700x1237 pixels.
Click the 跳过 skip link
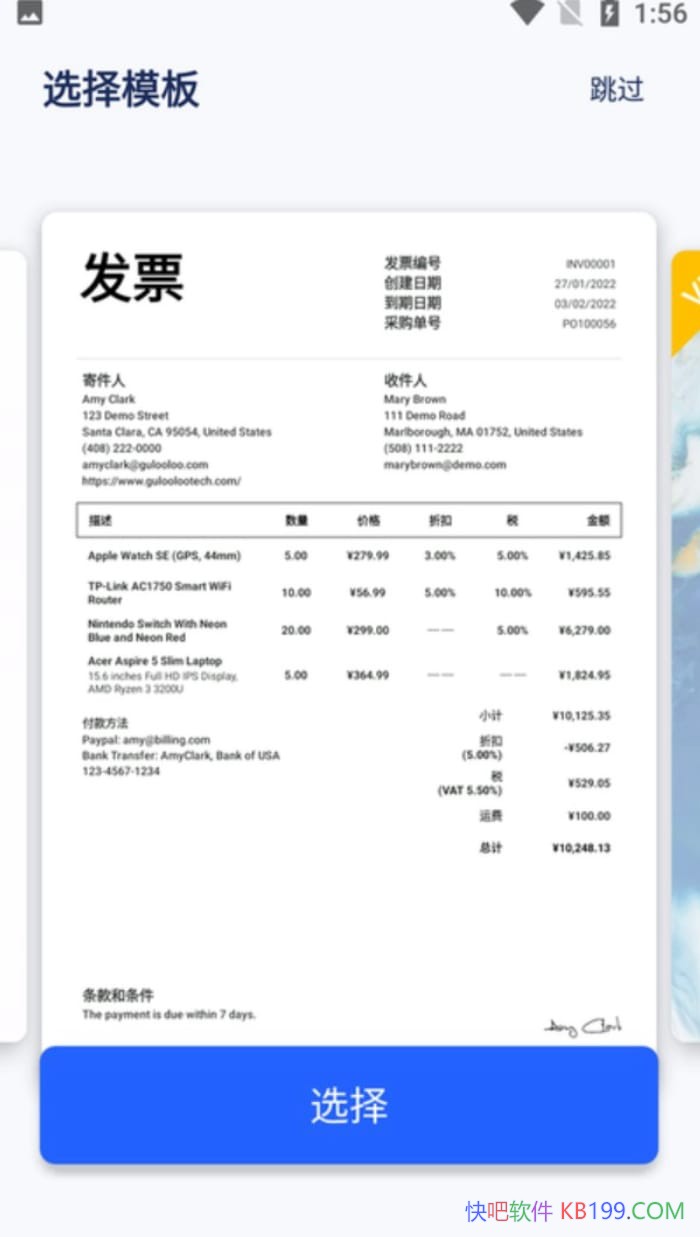616,90
